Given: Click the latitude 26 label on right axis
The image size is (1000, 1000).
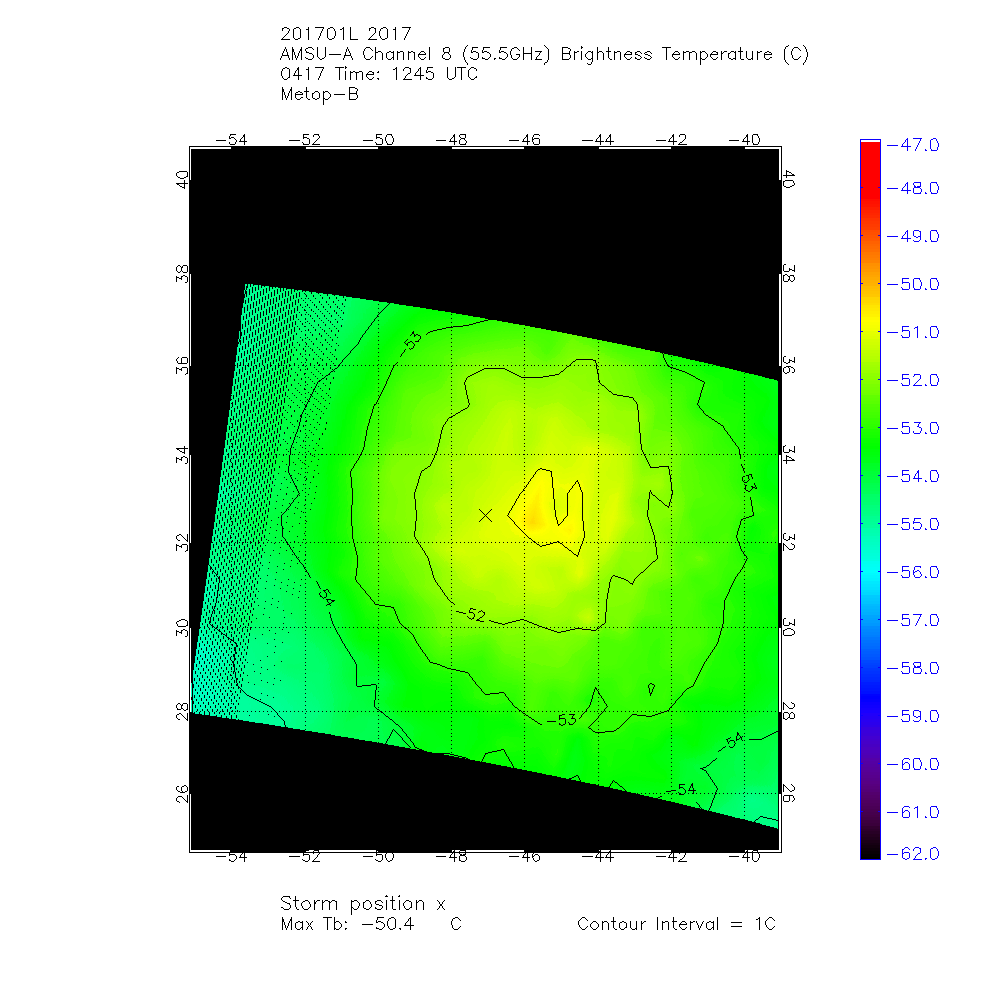Looking at the screenshot, I should 788,793.
